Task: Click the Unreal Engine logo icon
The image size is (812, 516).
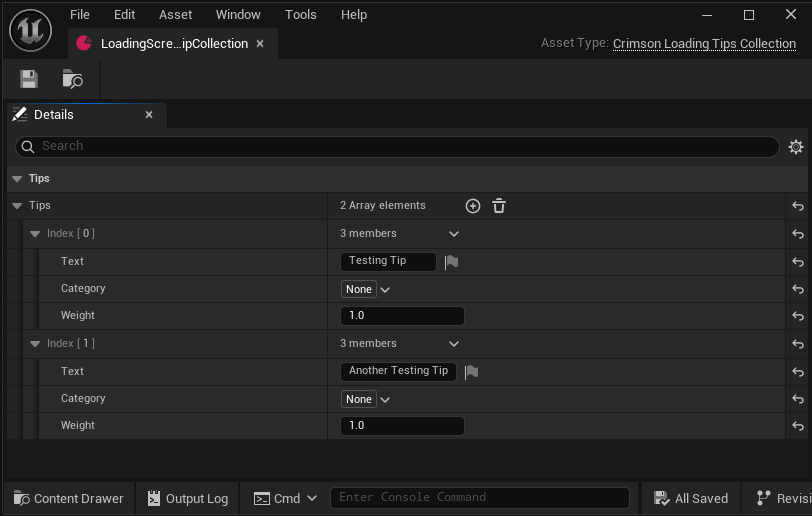Action: [x=31, y=31]
